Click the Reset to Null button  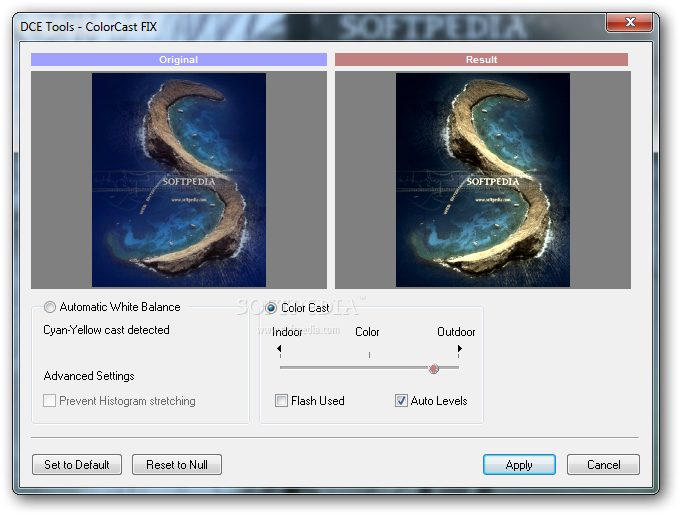click(x=177, y=465)
